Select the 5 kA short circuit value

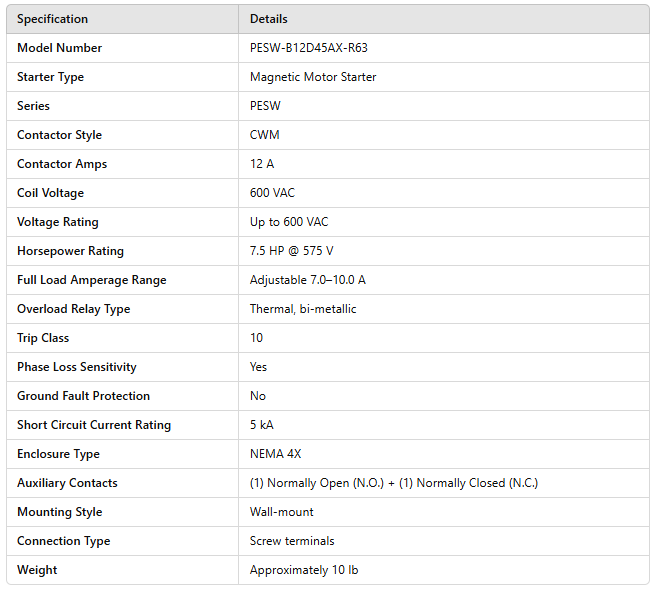pyautogui.click(x=261, y=425)
